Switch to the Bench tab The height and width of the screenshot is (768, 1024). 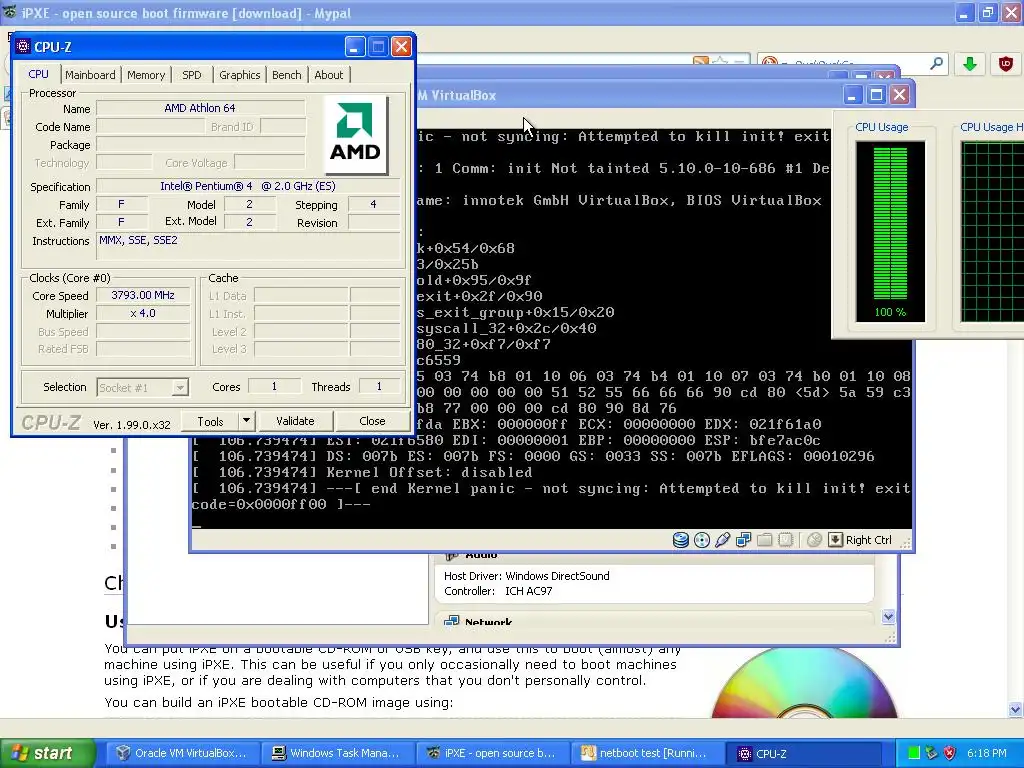pos(287,75)
